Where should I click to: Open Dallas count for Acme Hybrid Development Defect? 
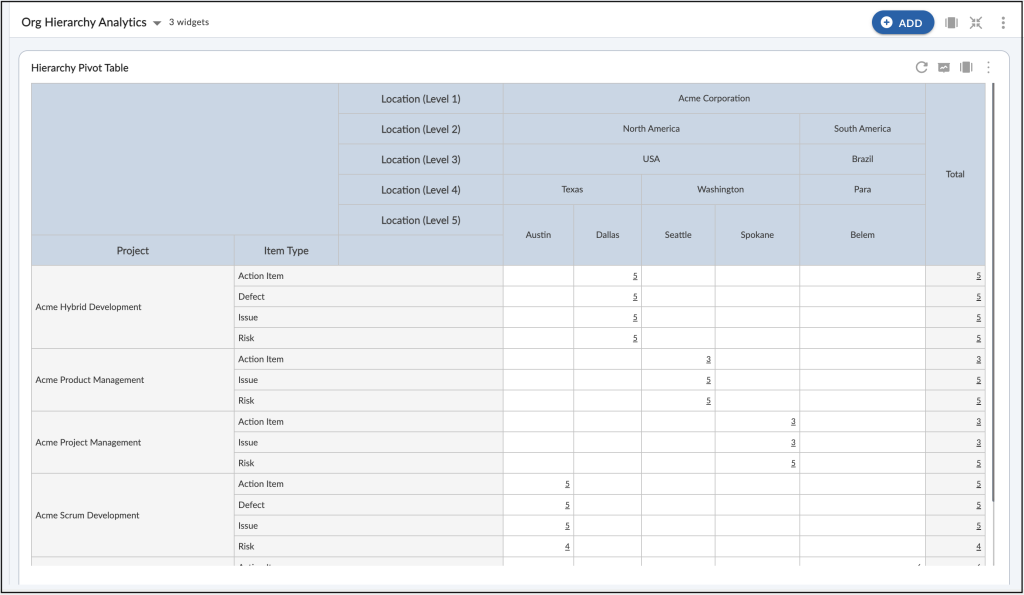tap(635, 297)
